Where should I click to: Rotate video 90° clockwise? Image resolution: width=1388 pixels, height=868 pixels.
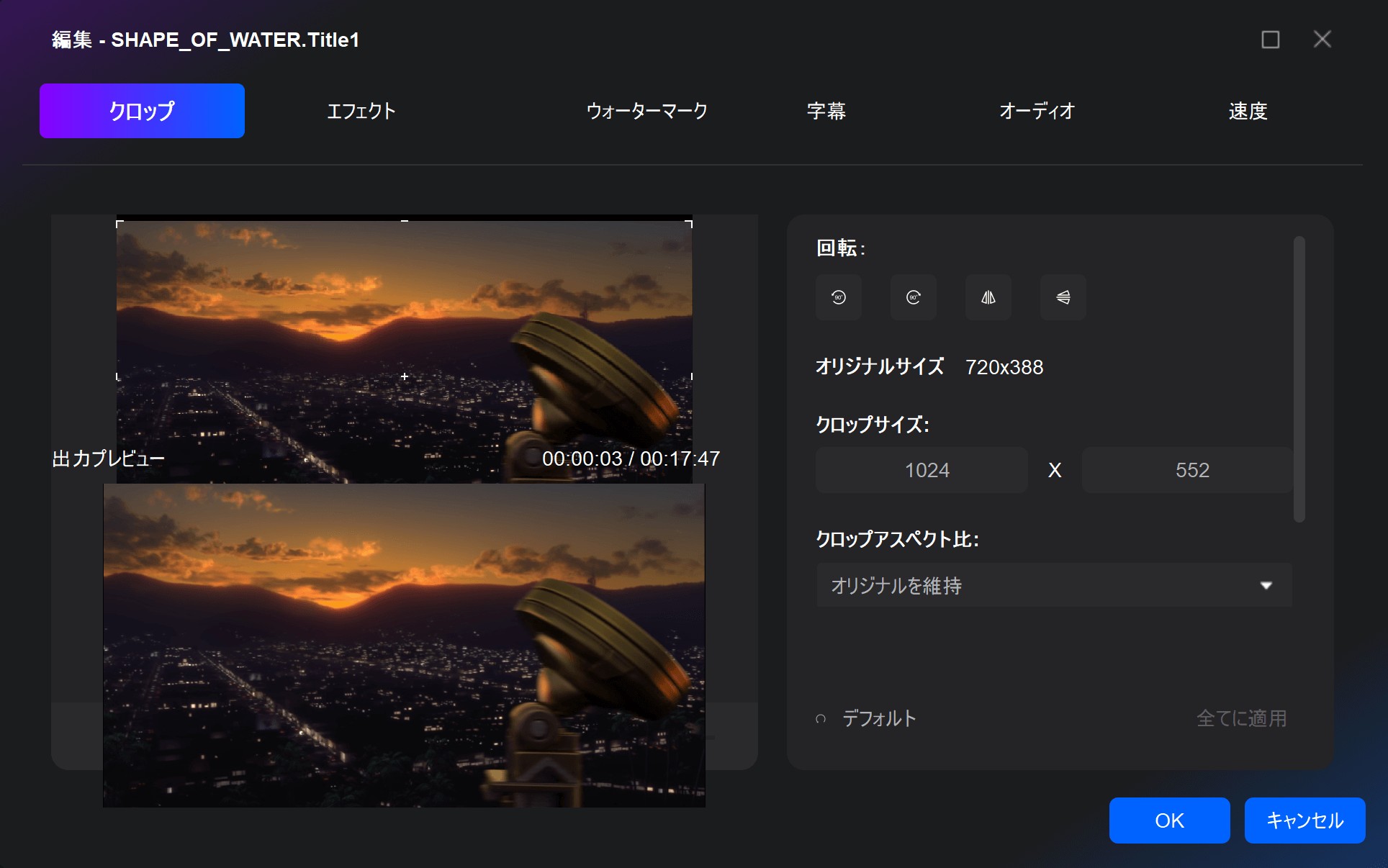pos(914,297)
